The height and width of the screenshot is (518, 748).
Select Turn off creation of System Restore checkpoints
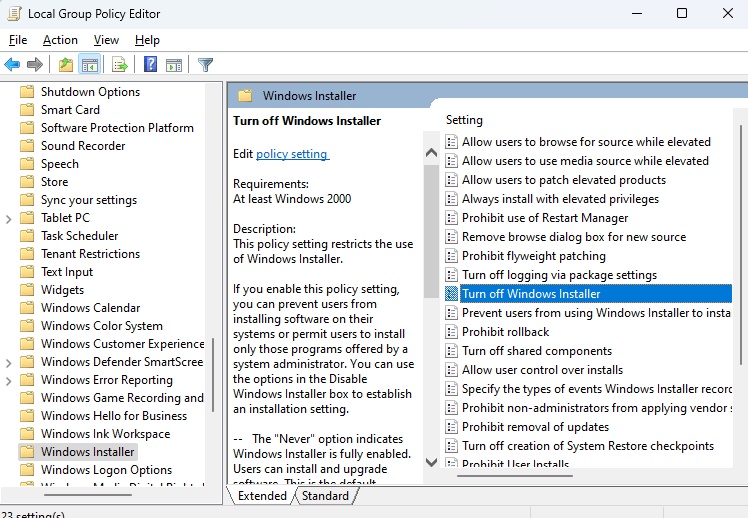(x=588, y=445)
